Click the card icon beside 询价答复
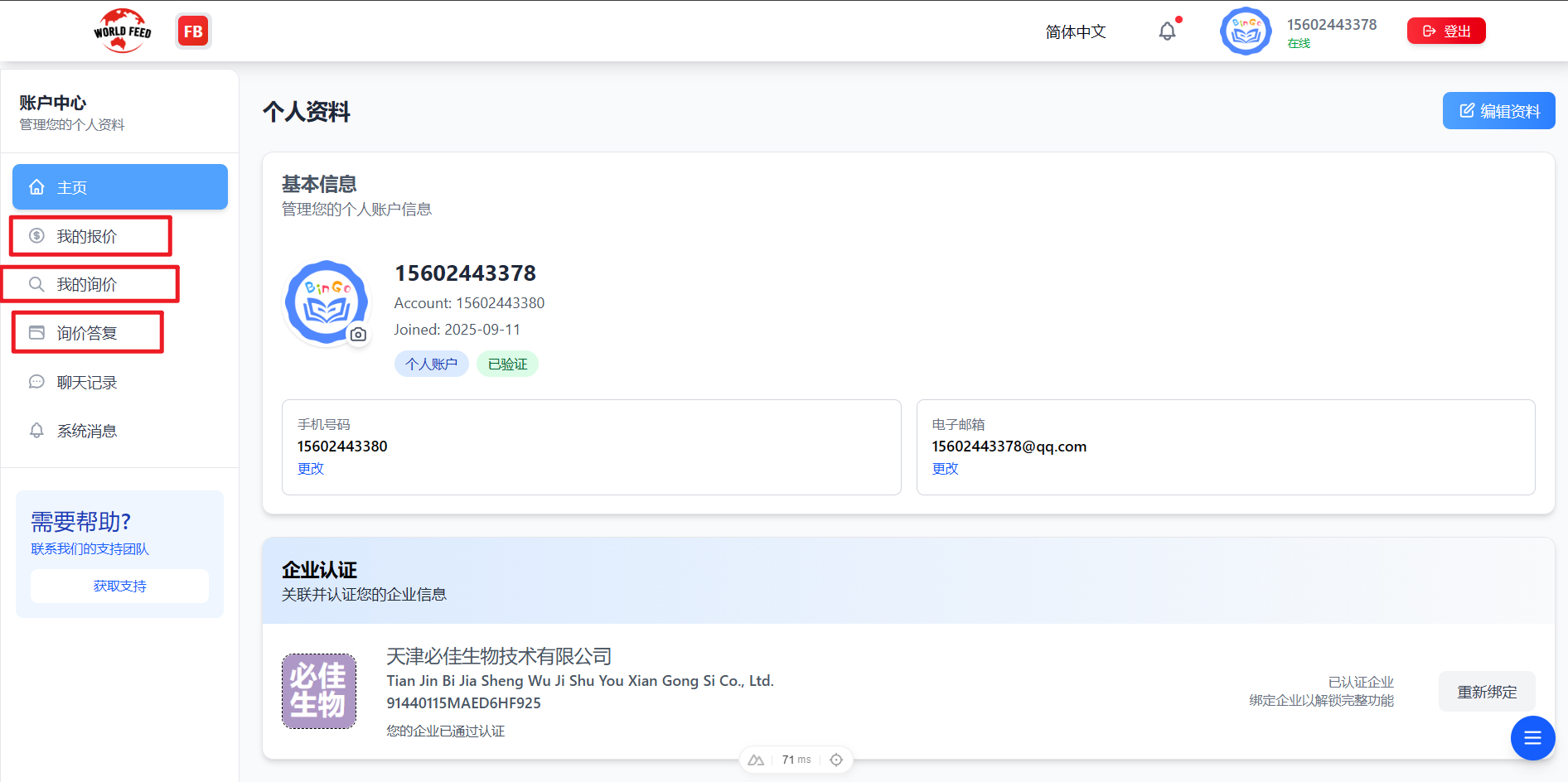1568x782 pixels. 36,331
